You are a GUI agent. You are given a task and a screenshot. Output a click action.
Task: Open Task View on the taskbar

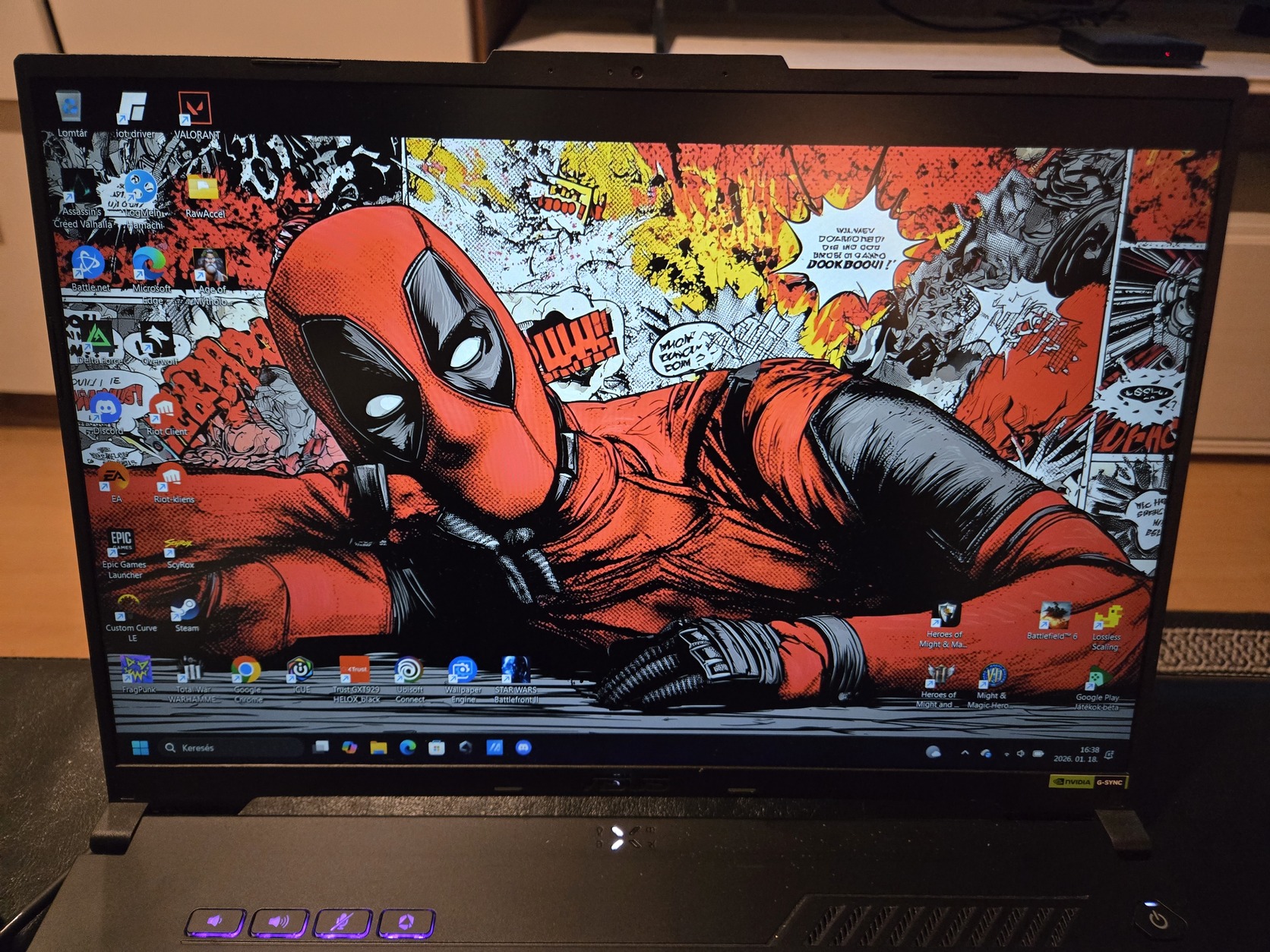click(321, 748)
